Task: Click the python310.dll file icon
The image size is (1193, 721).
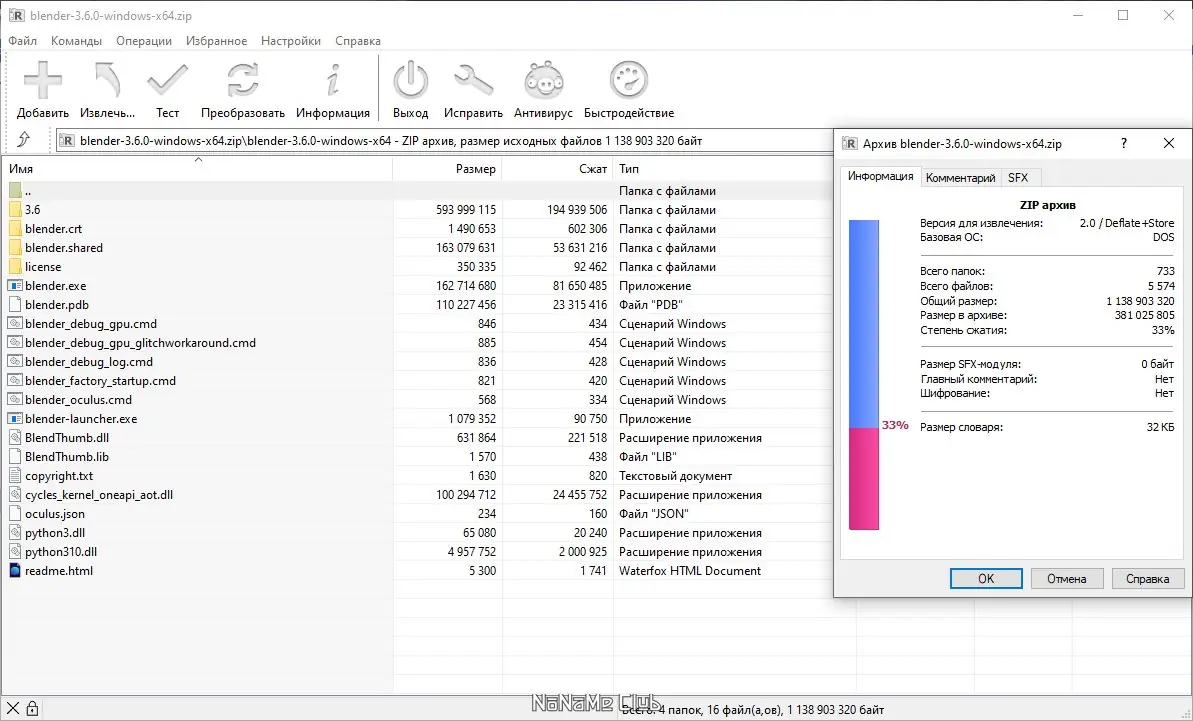Action: (x=14, y=551)
